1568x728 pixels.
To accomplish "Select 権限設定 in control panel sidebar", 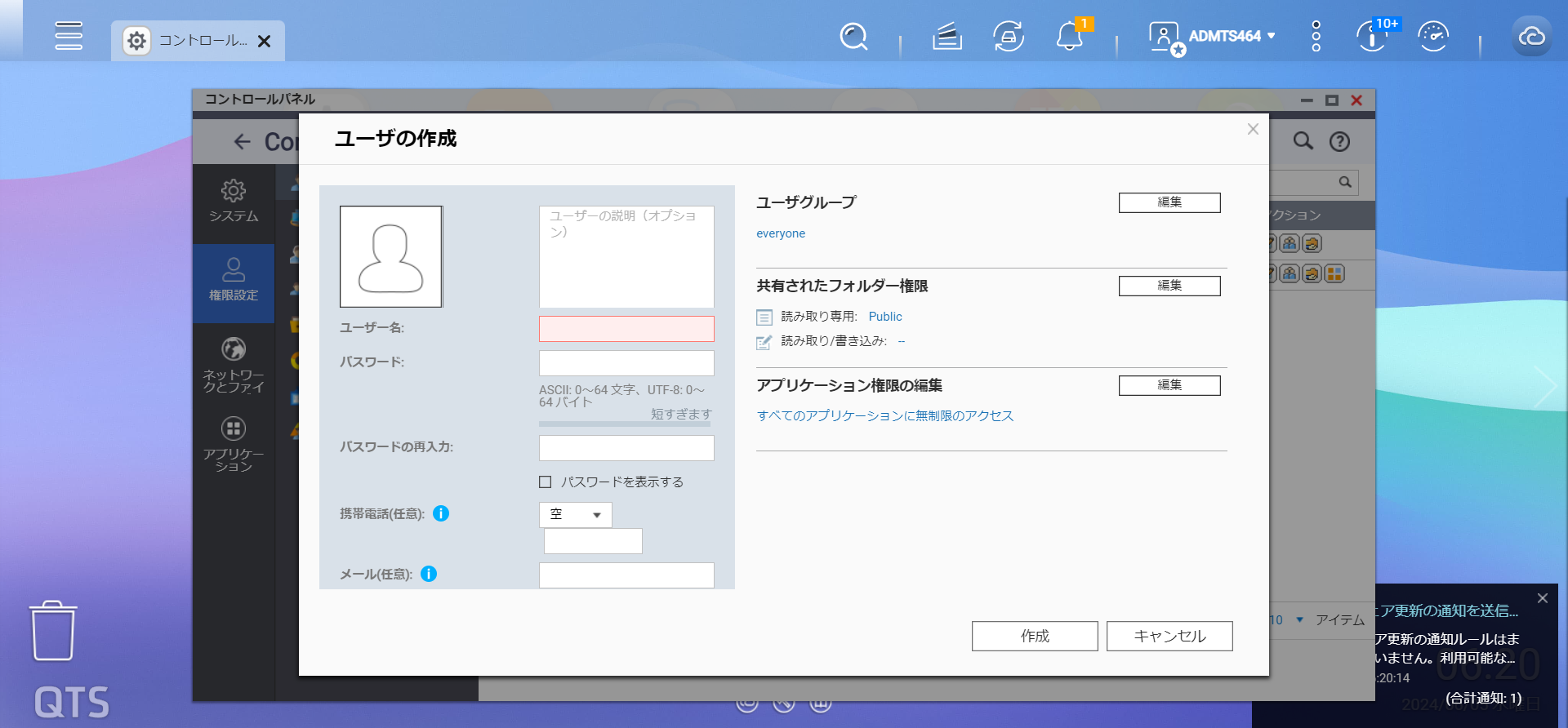I will click(x=234, y=282).
